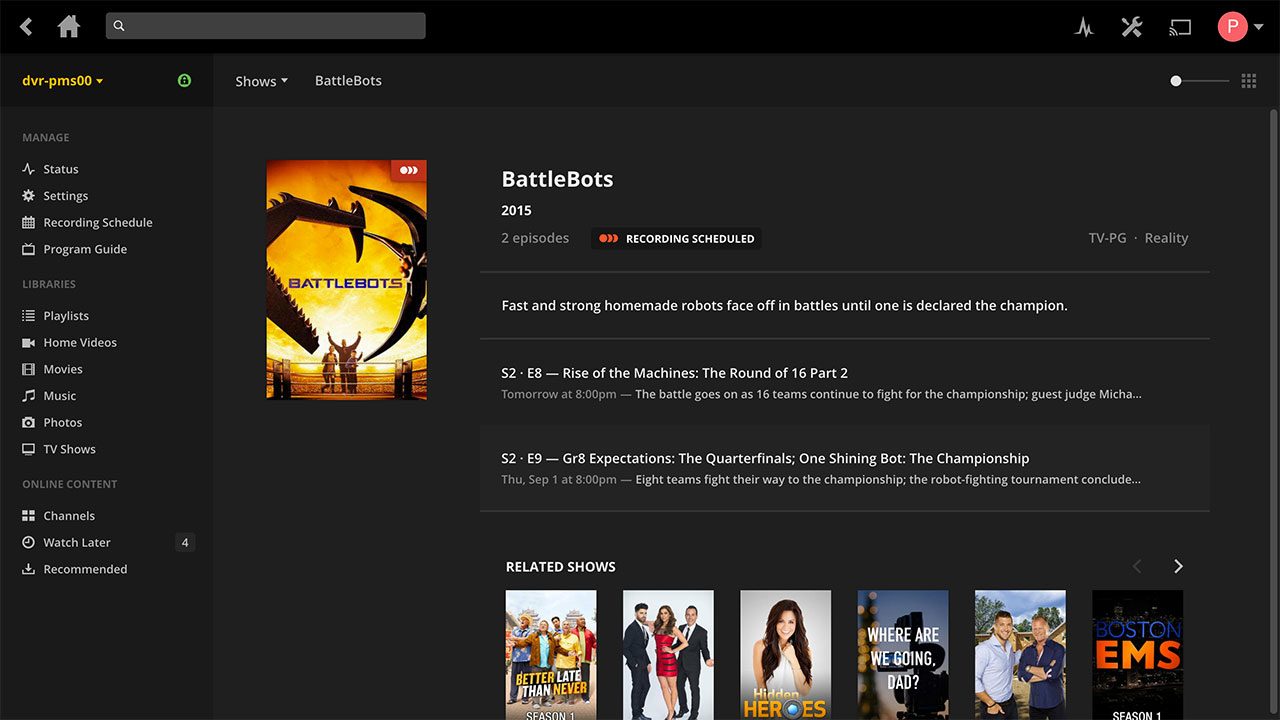Viewport: 1280px width, 720px height.
Task: Click the search magnifier icon
Action: tap(119, 26)
